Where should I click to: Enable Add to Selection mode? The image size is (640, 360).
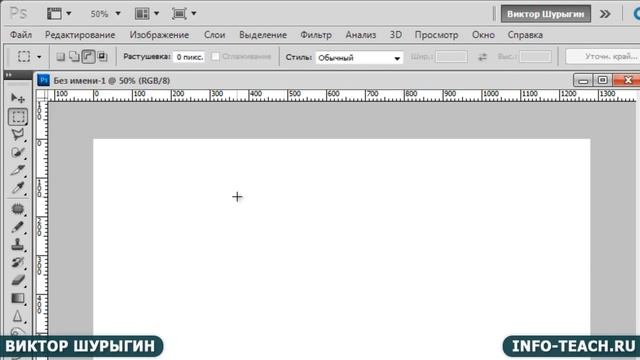tap(74, 57)
